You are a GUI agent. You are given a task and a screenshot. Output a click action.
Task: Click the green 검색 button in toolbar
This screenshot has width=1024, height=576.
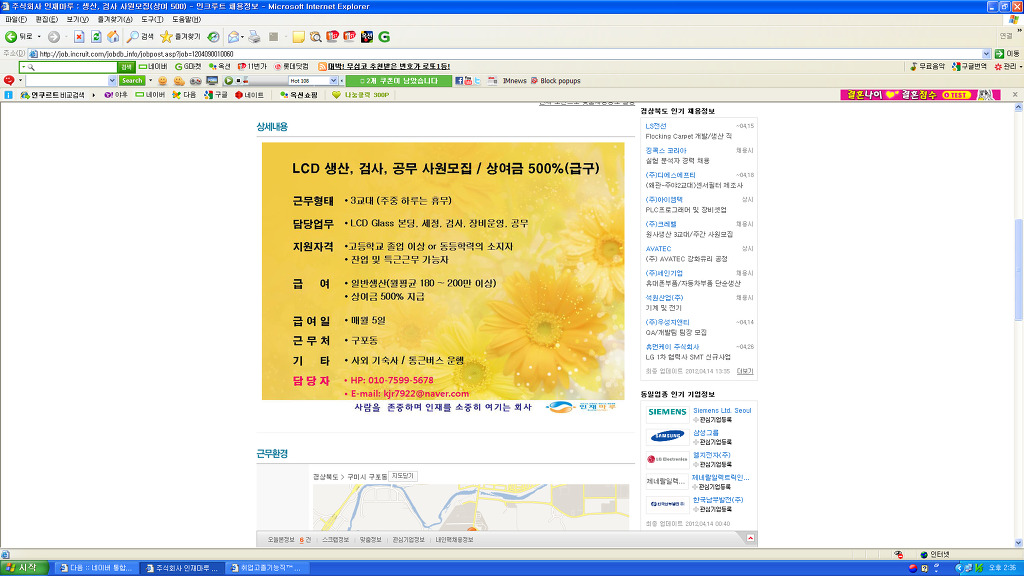(x=126, y=67)
